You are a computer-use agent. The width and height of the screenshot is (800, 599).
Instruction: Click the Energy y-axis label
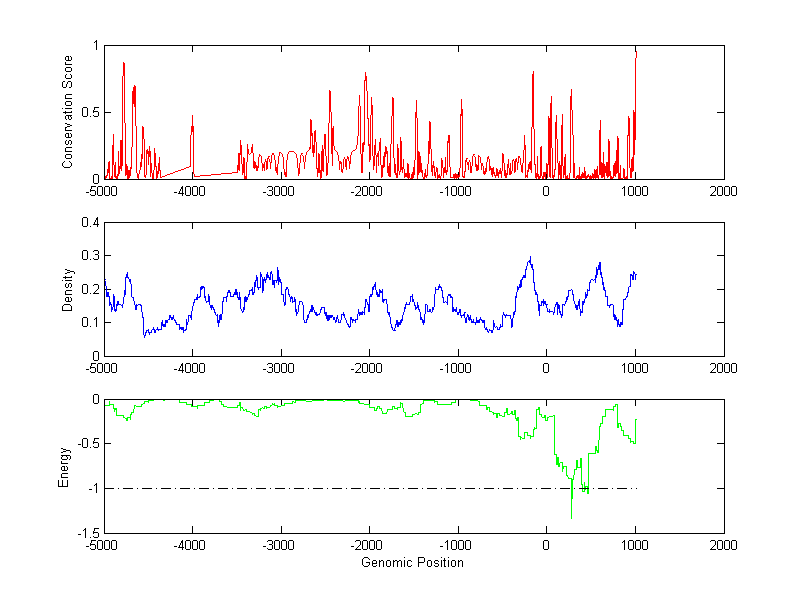pos(64,466)
